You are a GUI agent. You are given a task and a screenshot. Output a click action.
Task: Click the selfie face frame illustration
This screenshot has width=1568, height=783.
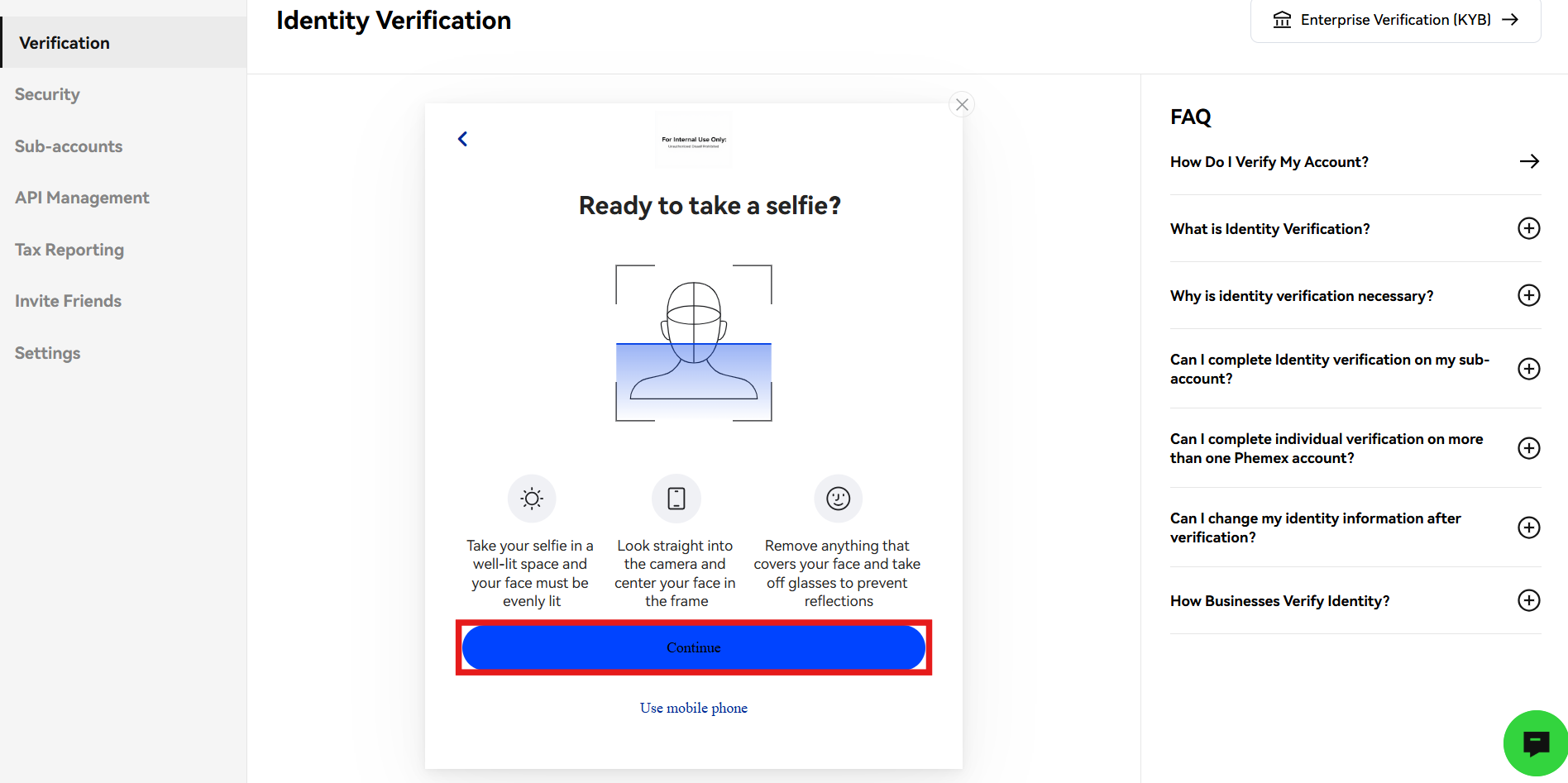pyautogui.click(x=694, y=343)
